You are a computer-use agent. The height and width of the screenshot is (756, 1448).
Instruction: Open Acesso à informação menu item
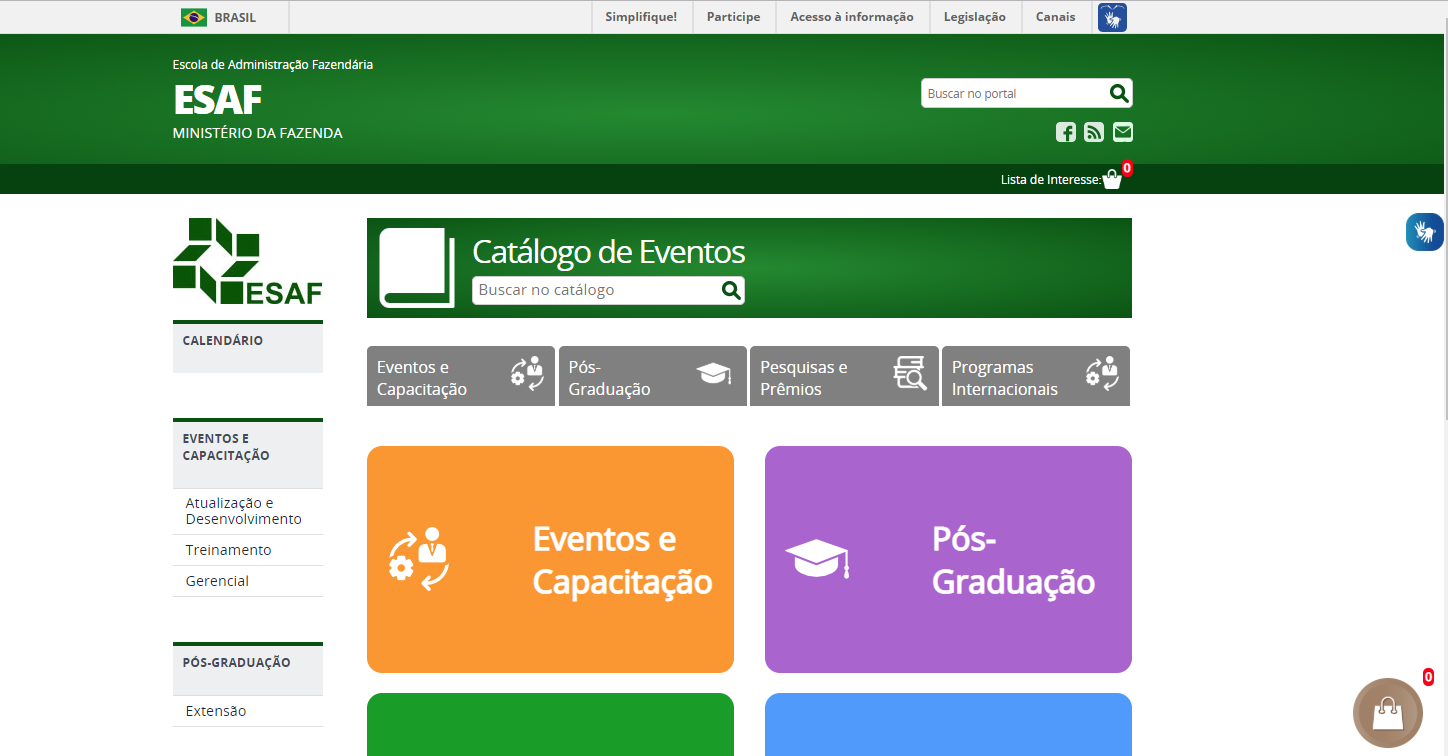click(x=851, y=17)
